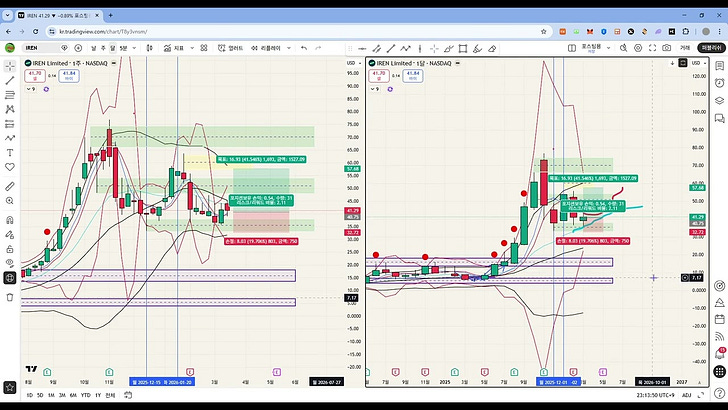Open the interval dropdown arrow
Viewport: 728px width, 410px height.
pyautogui.click(x=134, y=48)
